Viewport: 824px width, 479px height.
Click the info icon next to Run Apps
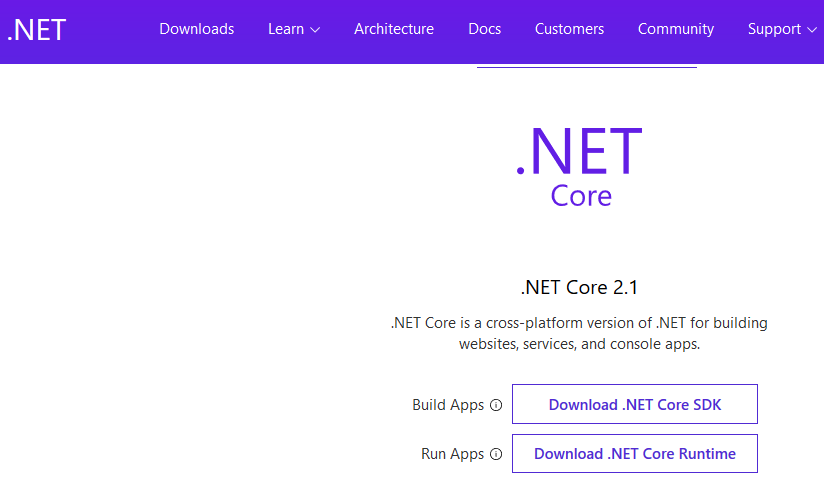click(x=496, y=454)
